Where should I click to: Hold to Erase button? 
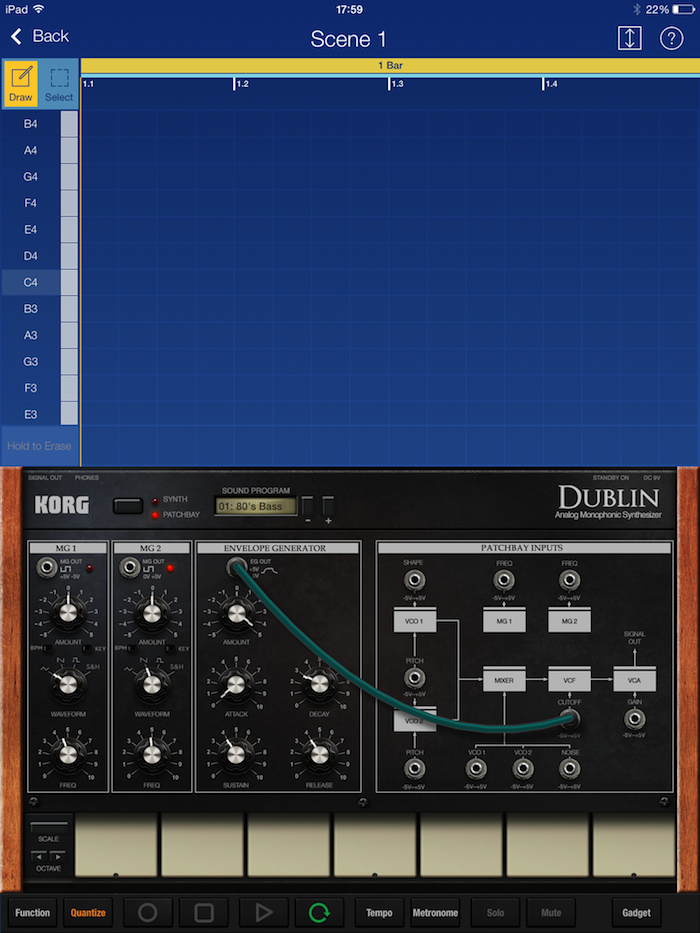39,446
